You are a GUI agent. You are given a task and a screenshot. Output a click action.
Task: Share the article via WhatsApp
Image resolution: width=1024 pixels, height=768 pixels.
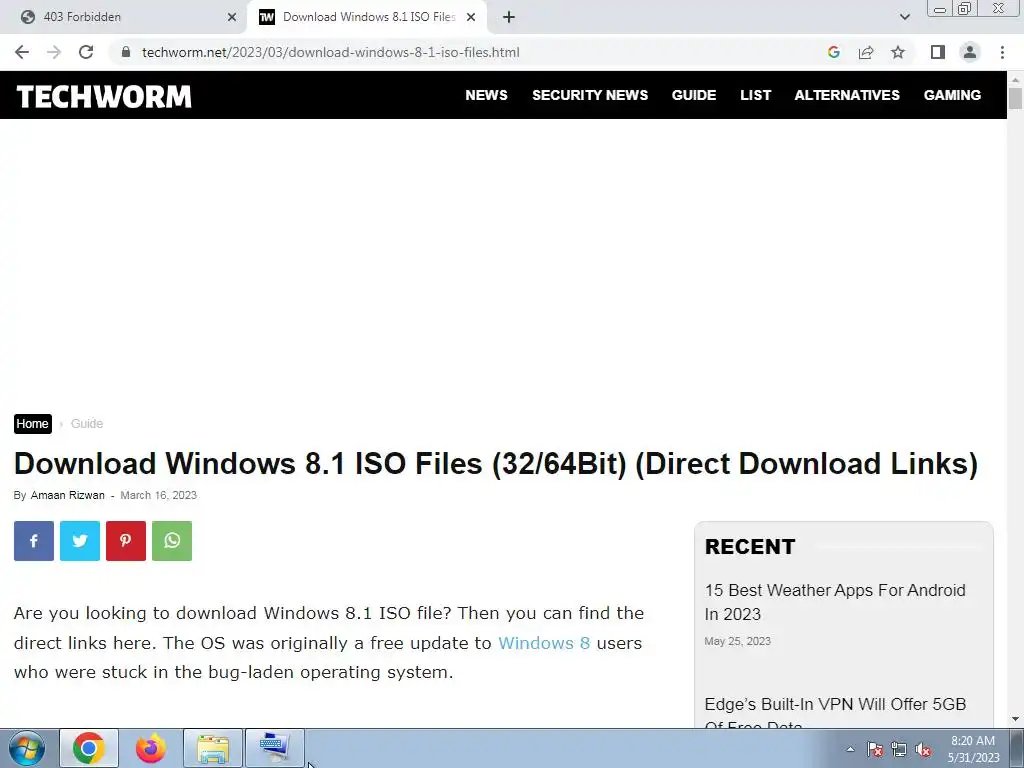[x=172, y=541]
